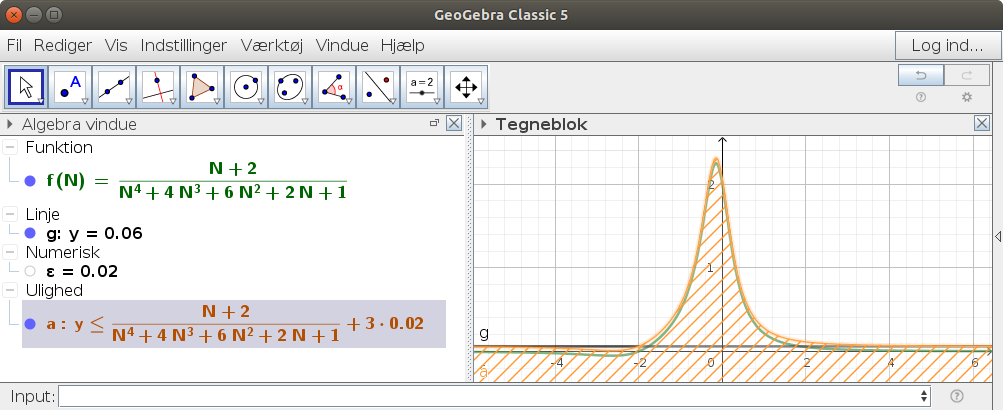The height and width of the screenshot is (410, 1003).
Task: Collapse the Linje group
Action: pos(10,214)
